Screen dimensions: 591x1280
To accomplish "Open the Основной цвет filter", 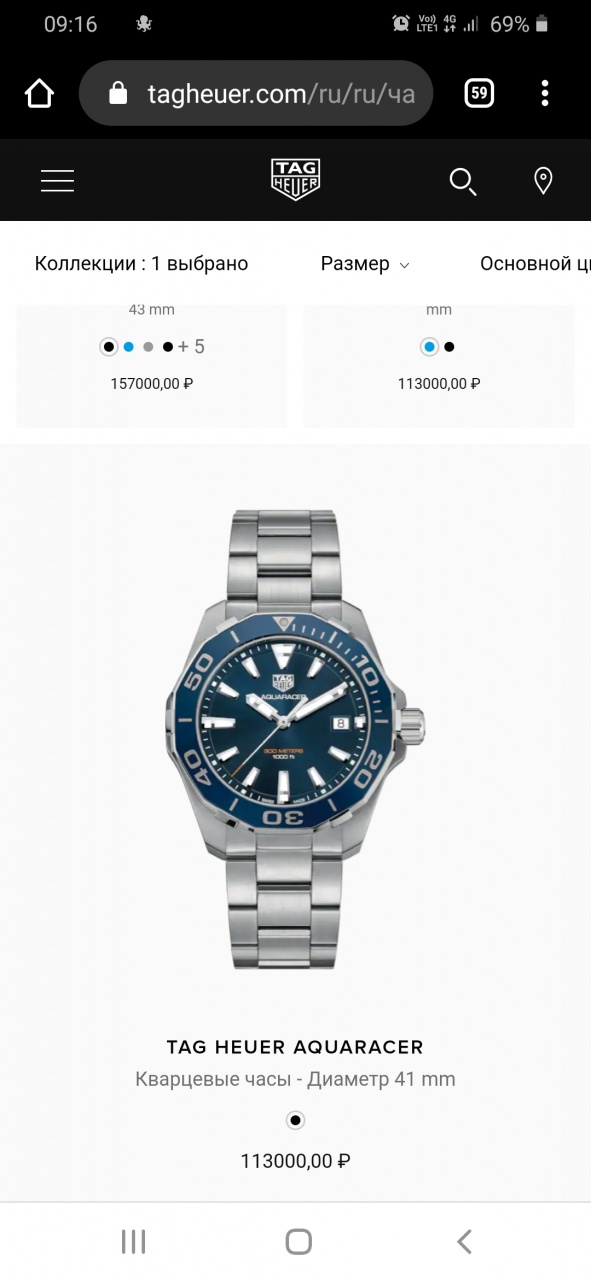I will [x=535, y=264].
